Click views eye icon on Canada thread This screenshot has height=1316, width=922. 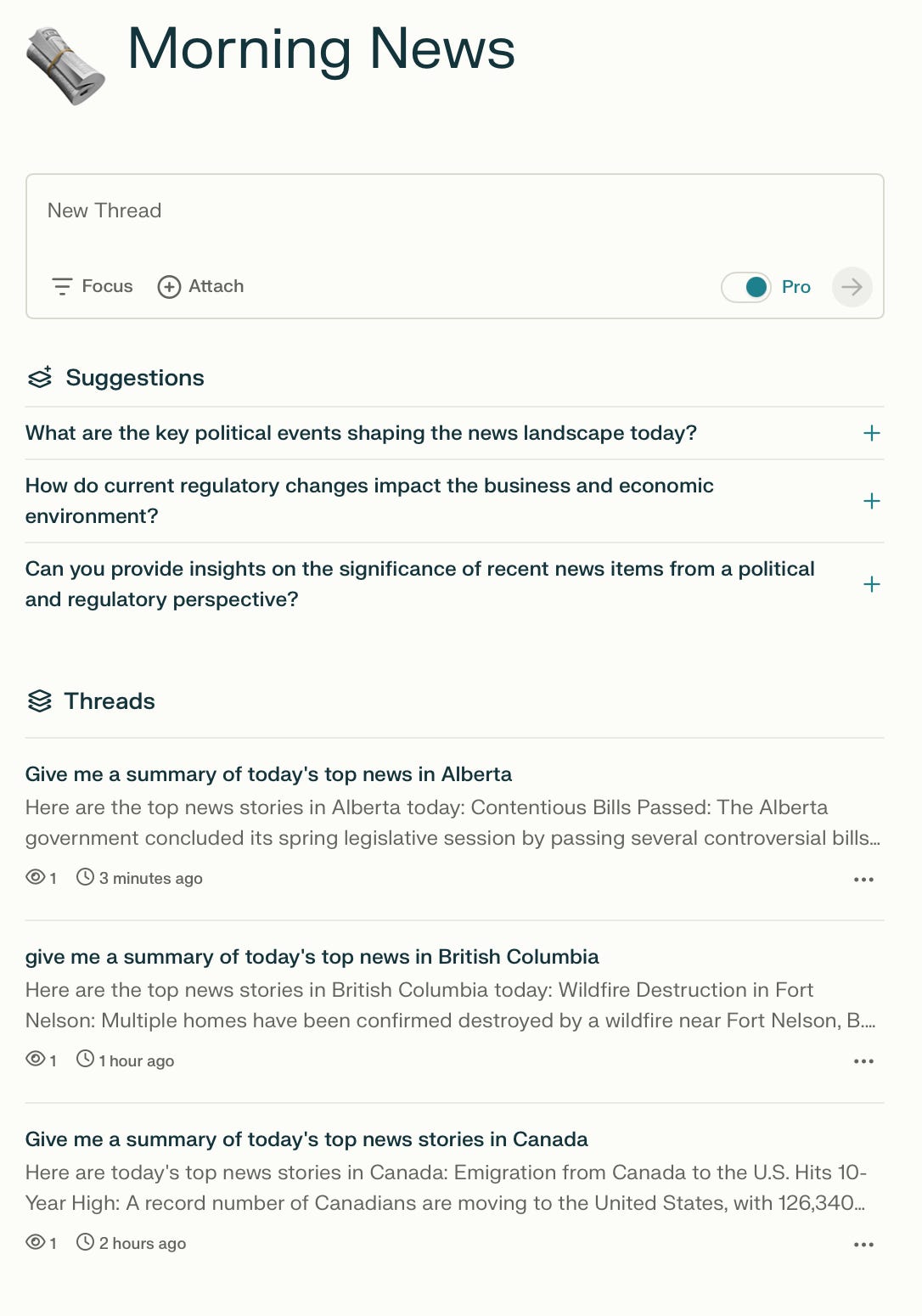click(36, 1242)
